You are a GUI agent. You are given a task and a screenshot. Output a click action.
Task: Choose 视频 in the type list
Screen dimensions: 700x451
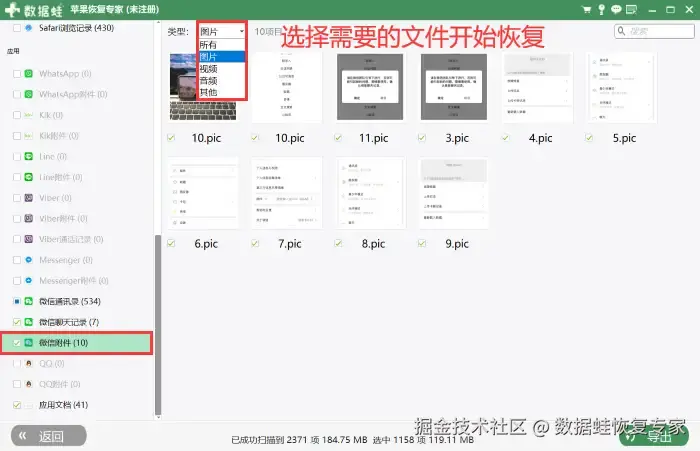click(x=222, y=69)
